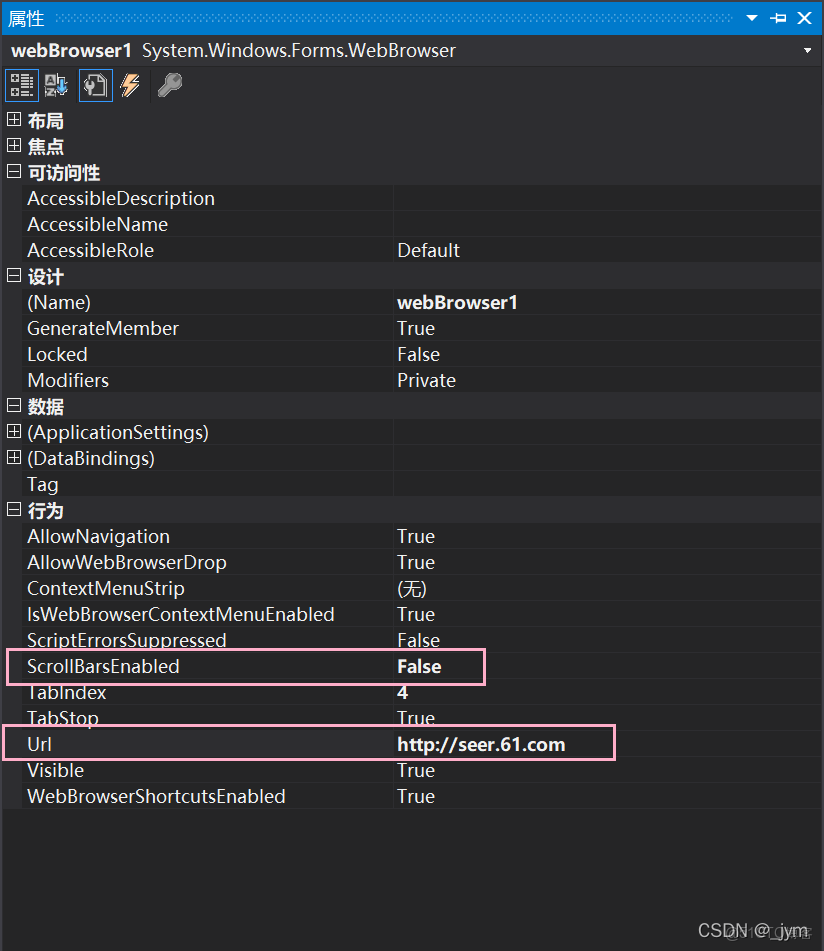Open window position menu arrow in title bar
The height and width of the screenshot is (951, 824).
click(752, 18)
